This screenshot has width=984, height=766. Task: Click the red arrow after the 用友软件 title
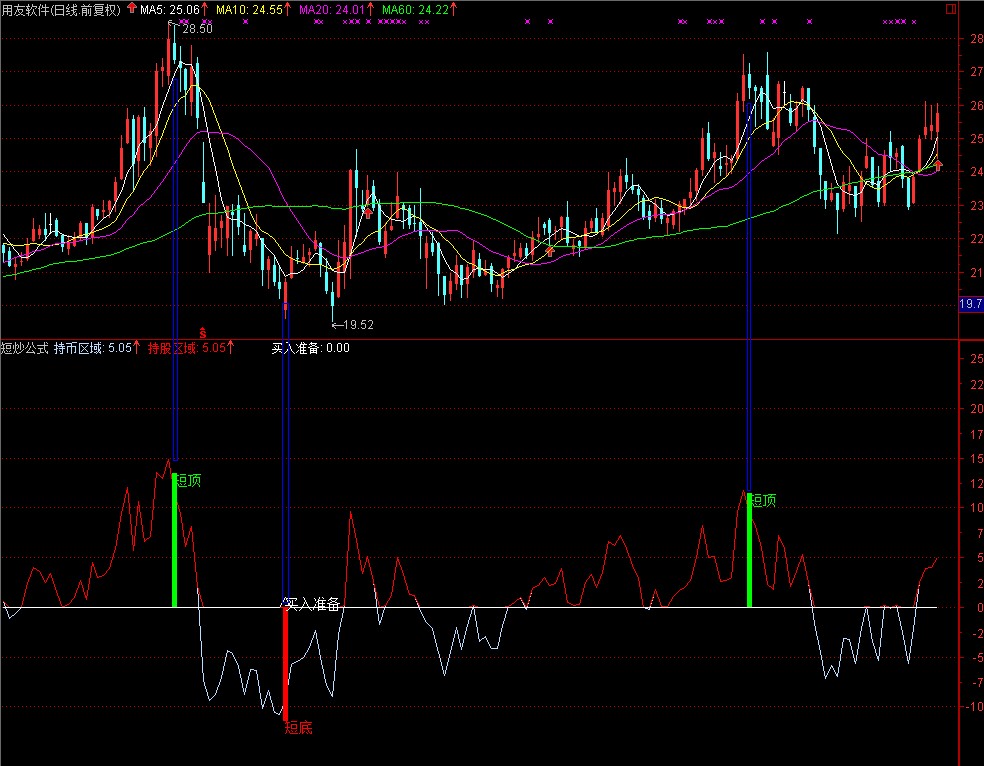[x=131, y=9]
